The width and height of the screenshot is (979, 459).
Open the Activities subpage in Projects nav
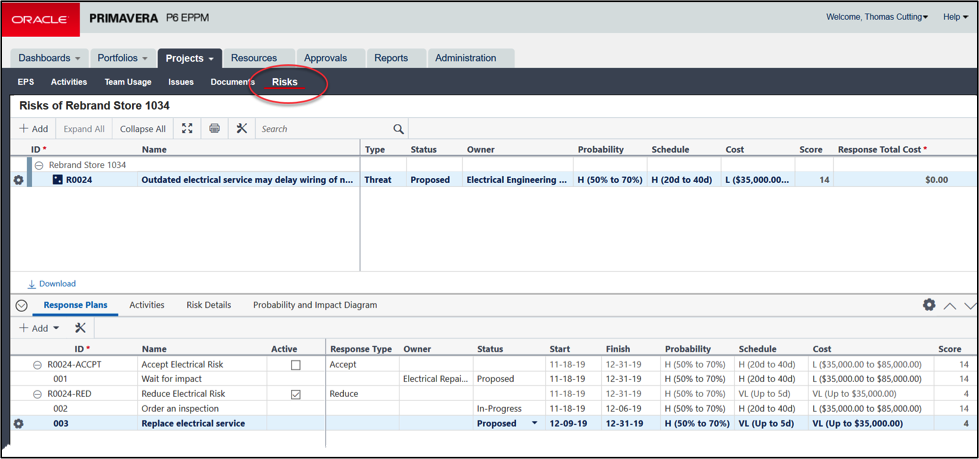click(69, 82)
